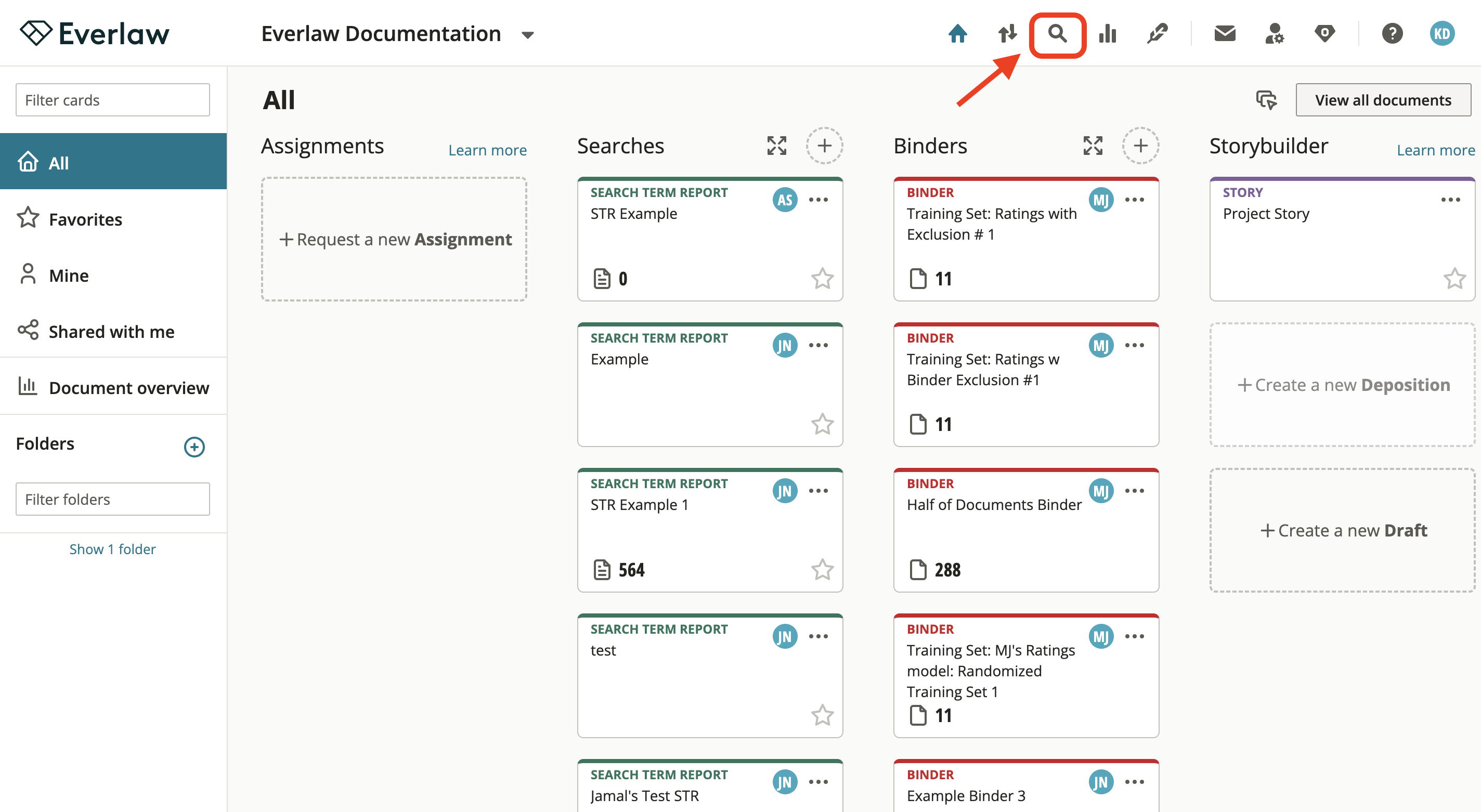Open options menu for Project Story card
The width and height of the screenshot is (1481, 812).
(x=1451, y=200)
